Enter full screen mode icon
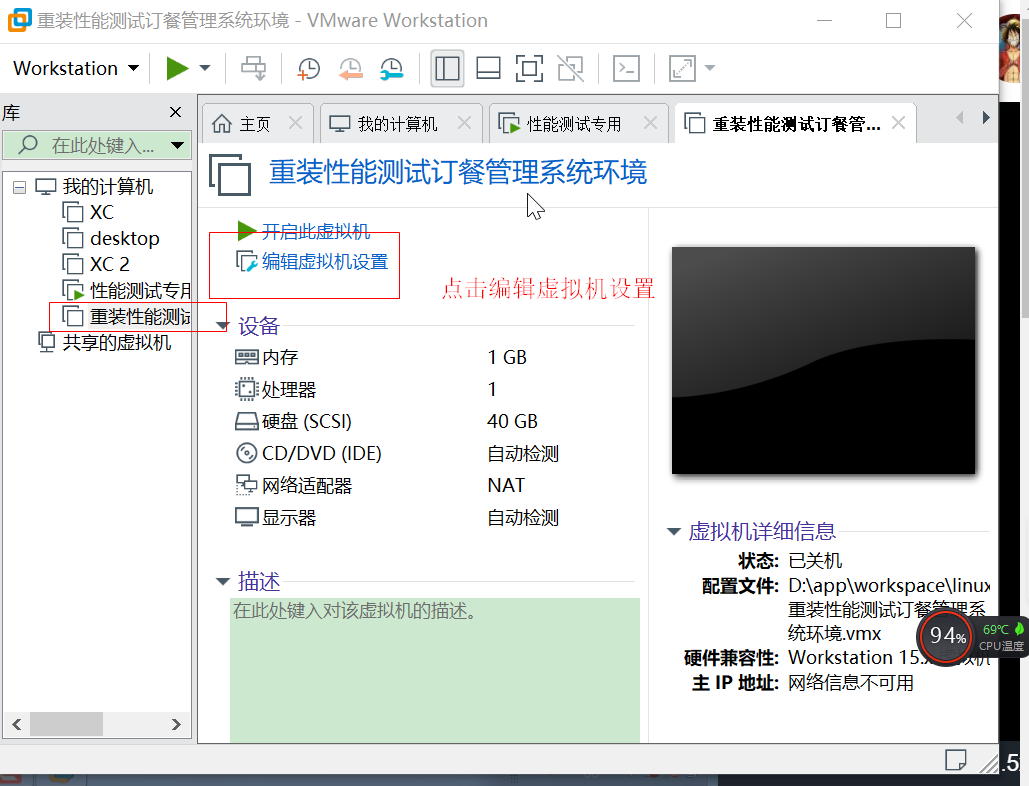This screenshot has width=1029, height=786. coord(529,68)
